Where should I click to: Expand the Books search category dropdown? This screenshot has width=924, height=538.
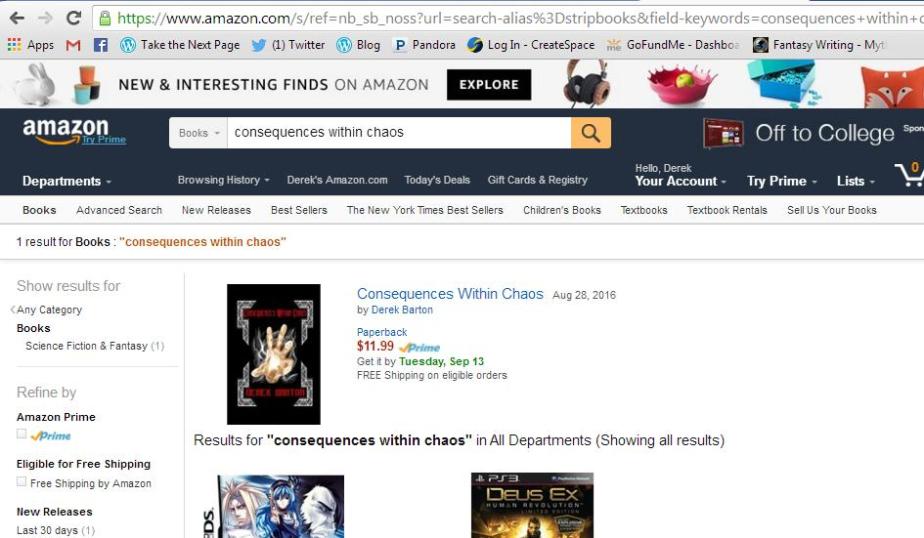[199, 133]
